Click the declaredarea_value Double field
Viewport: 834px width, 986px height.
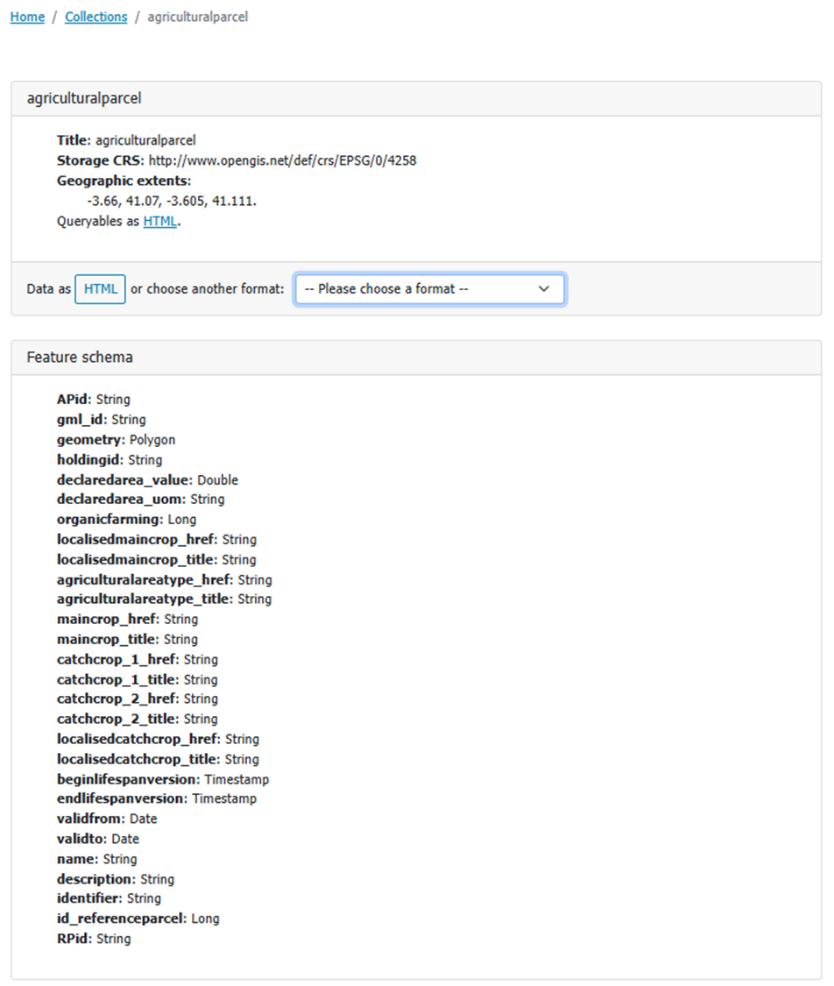pos(147,480)
